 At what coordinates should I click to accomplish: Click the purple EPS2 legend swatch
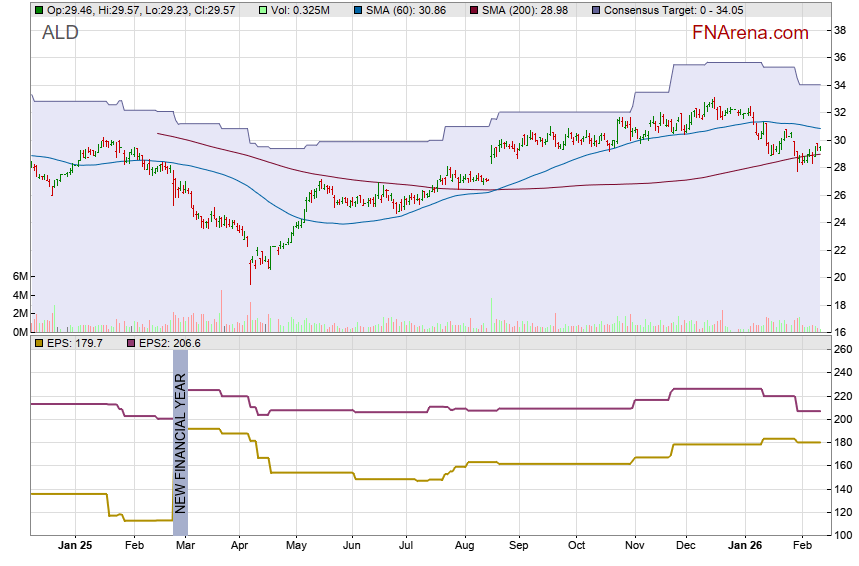pyautogui.click(x=130, y=342)
